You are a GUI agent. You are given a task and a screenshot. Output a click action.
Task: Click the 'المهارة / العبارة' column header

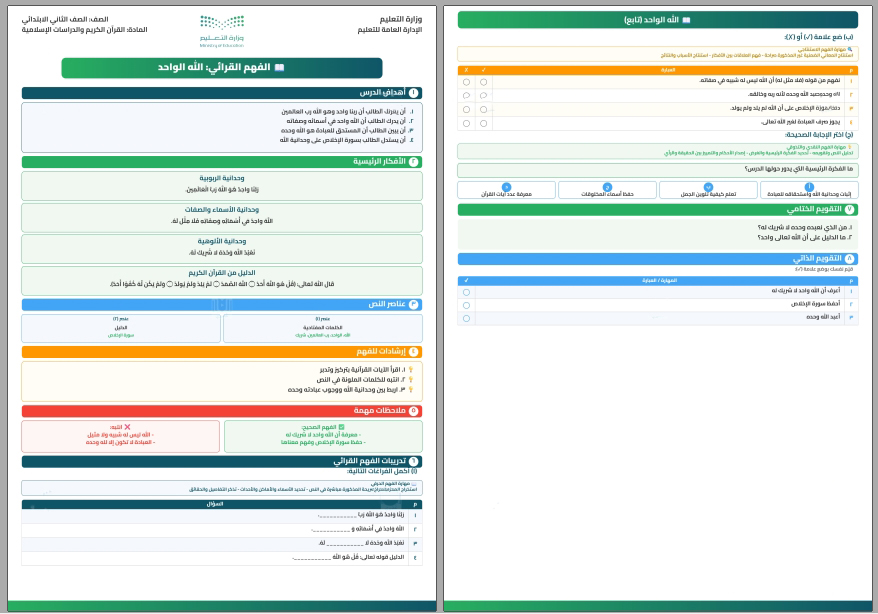click(x=660, y=280)
